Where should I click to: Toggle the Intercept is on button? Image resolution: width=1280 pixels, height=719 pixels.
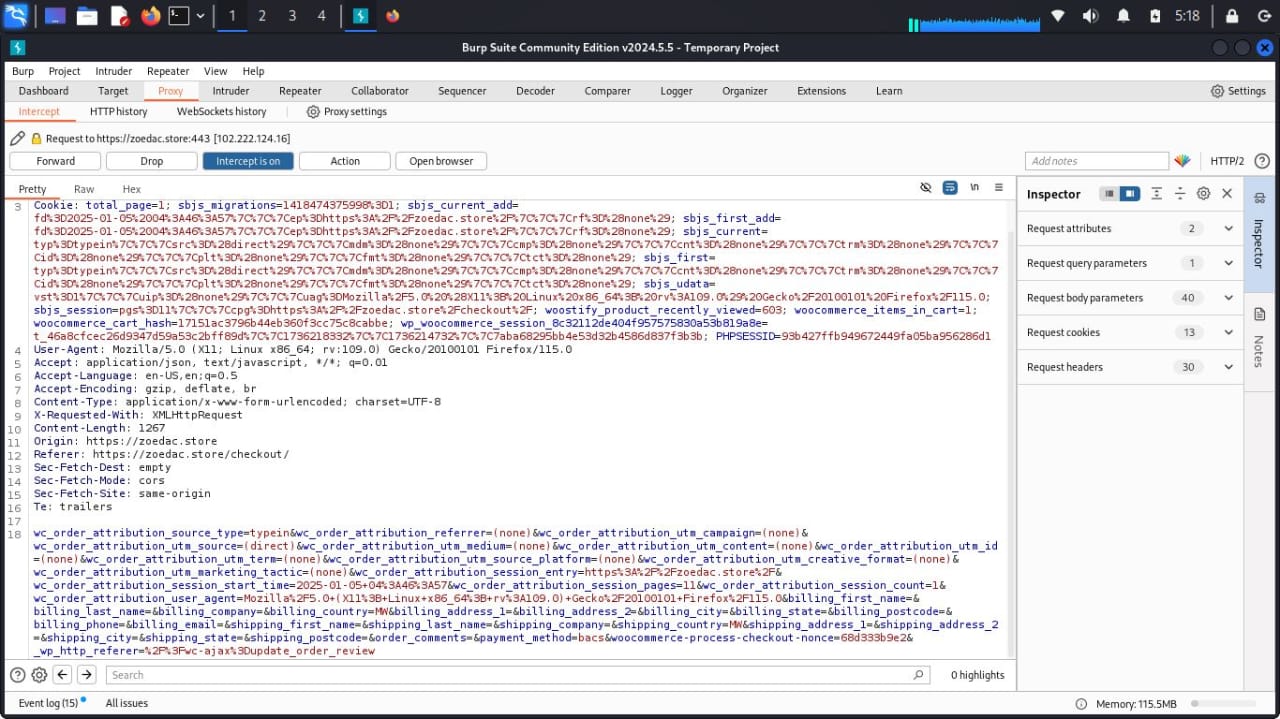pyautogui.click(x=248, y=161)
